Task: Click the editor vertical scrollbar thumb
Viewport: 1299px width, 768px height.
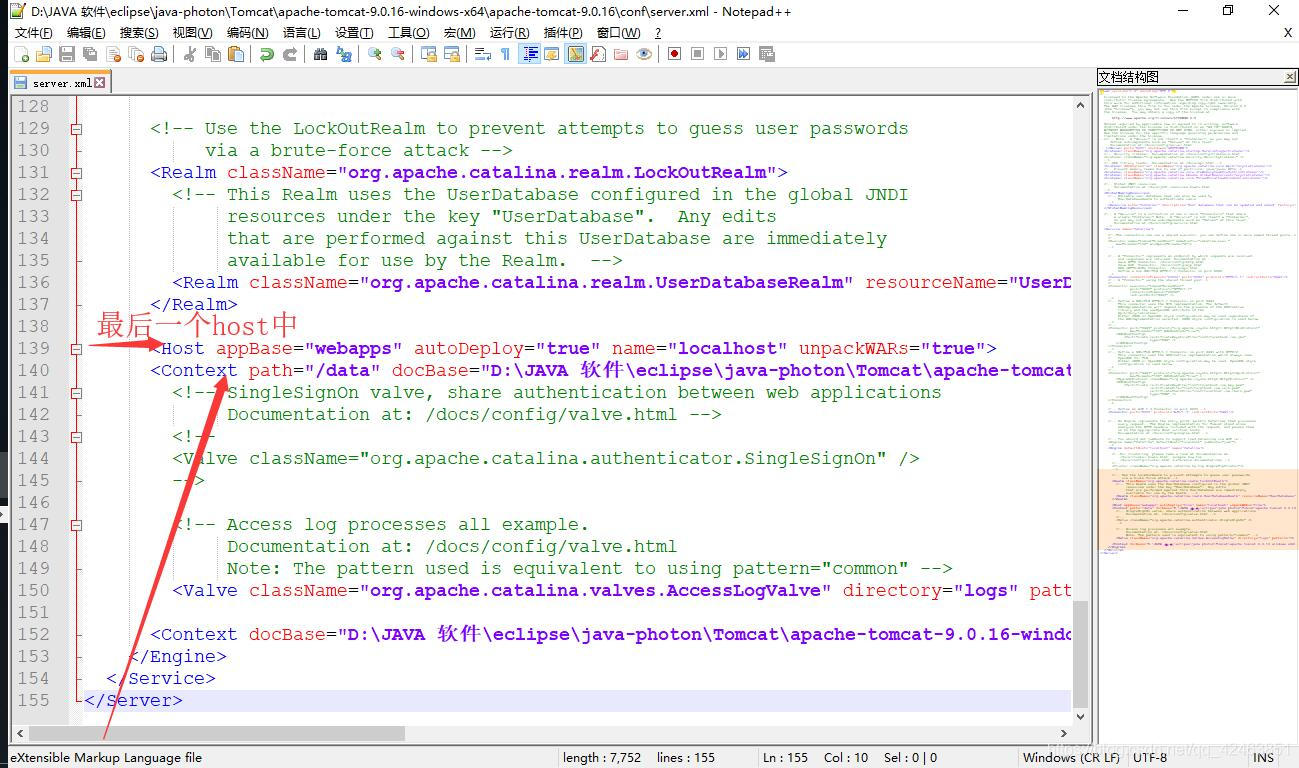Action: point(1080,652)
